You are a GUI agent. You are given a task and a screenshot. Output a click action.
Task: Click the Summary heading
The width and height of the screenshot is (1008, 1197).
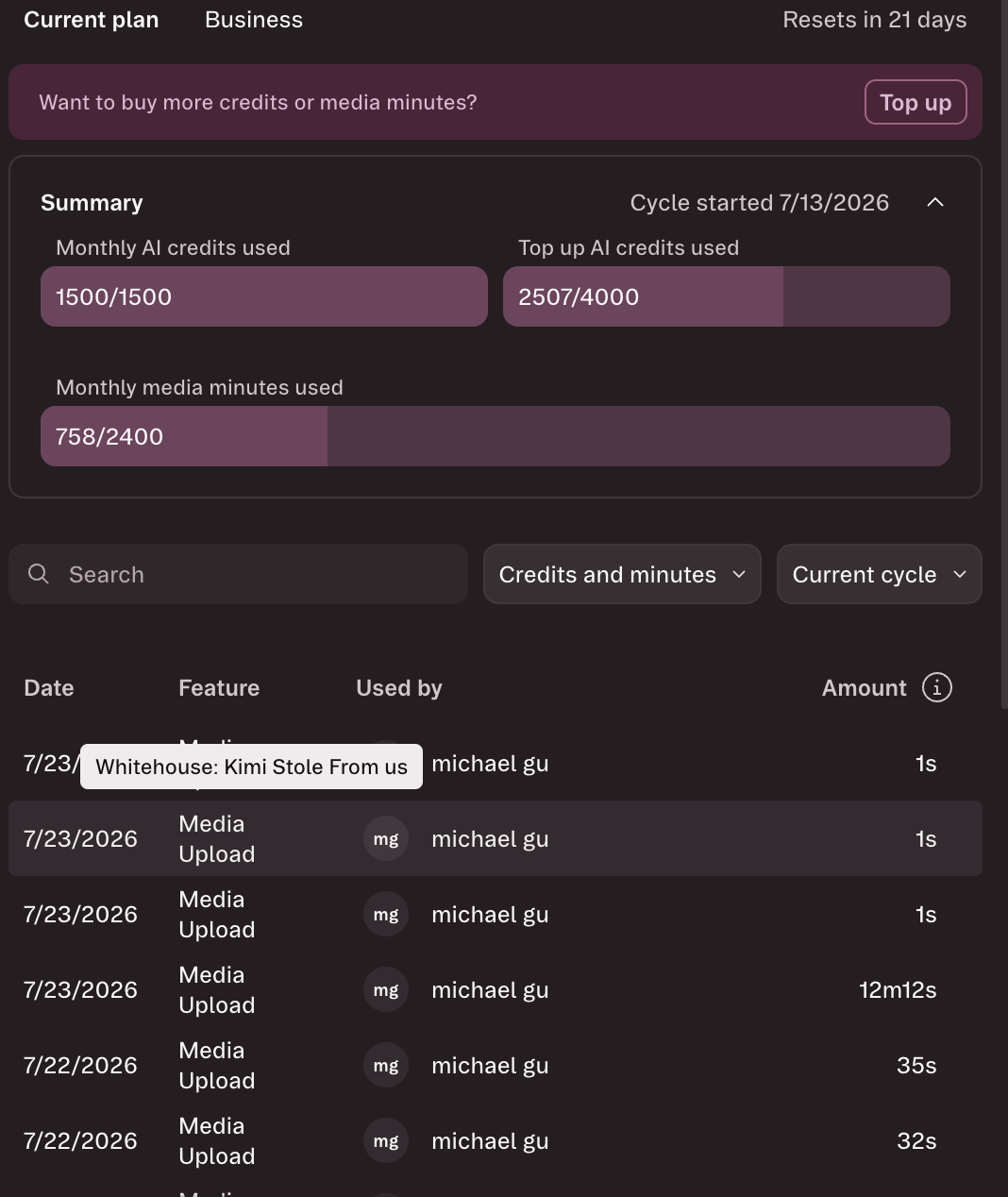pyautogui.click(x=92, y=203)
